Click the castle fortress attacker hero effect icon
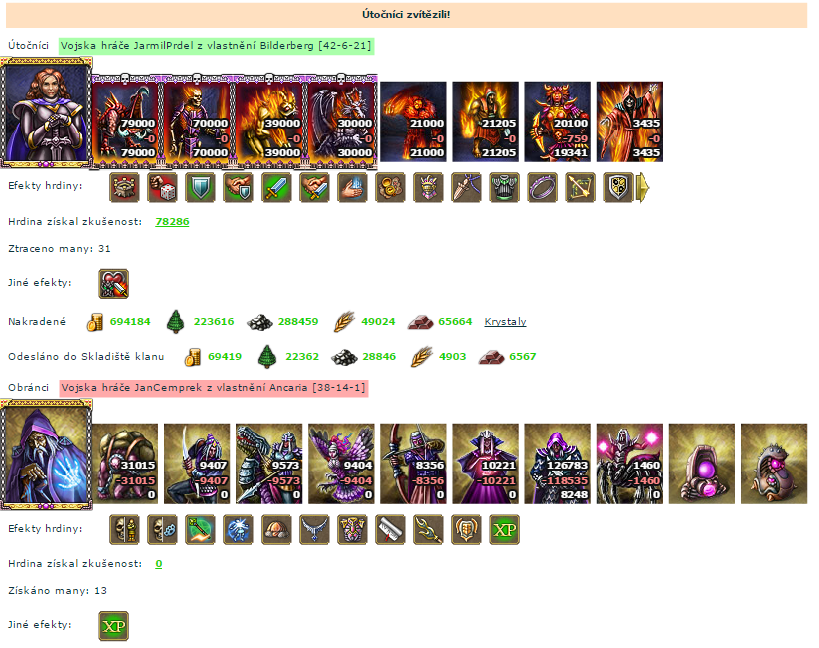Screen dimensions: 819x648 pos(124,187)
